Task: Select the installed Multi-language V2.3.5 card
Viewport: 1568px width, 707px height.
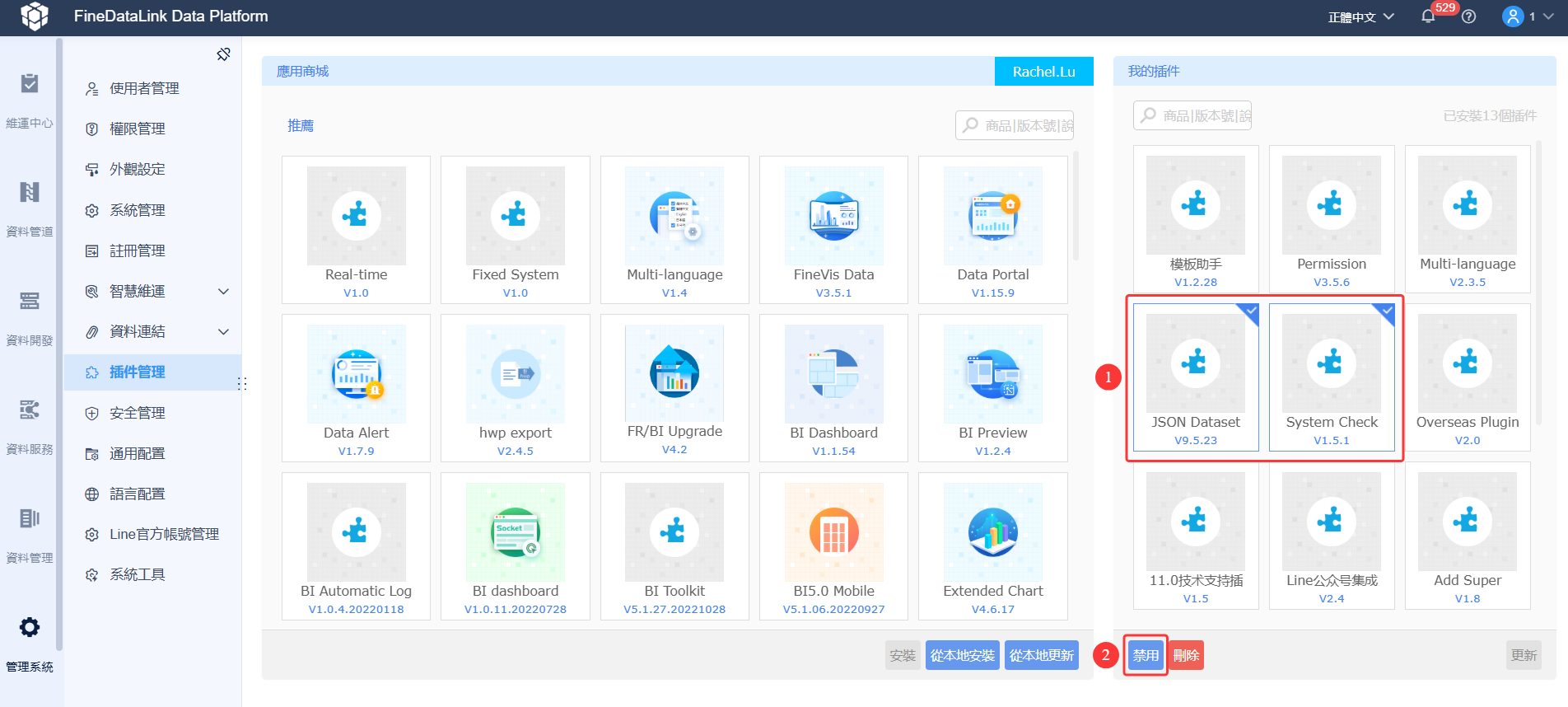Action: 1468,219
